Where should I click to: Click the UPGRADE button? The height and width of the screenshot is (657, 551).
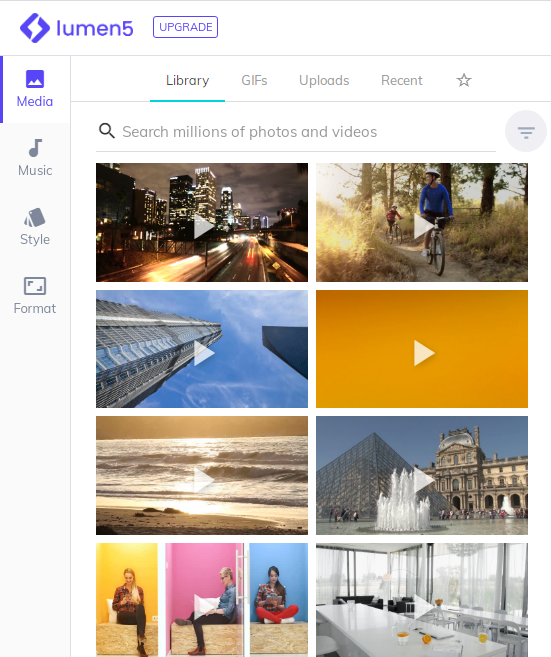coord(185,27)
